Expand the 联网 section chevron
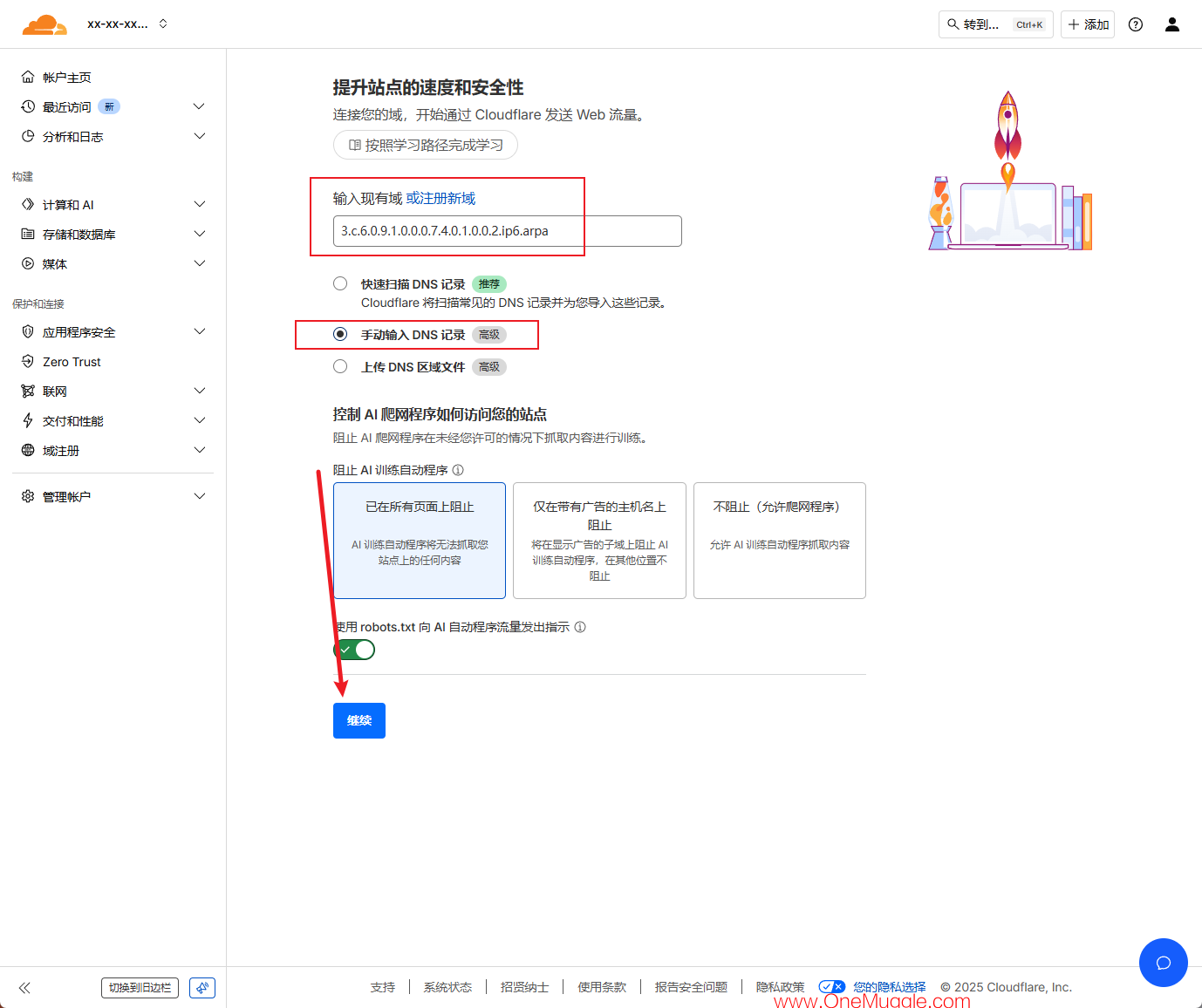This screenshot has height=1008, width=1202. pos(199,391)
